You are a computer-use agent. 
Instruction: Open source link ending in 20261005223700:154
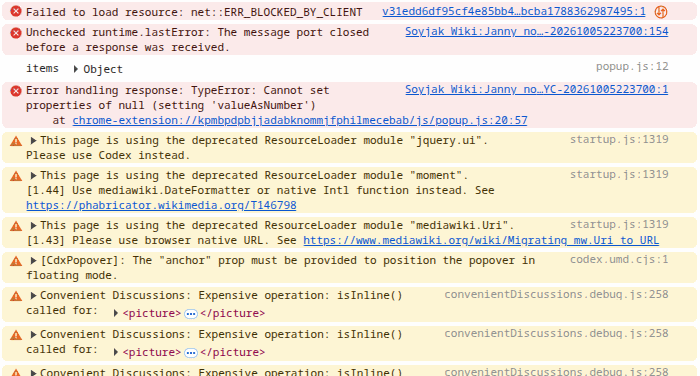coord(537,31)
